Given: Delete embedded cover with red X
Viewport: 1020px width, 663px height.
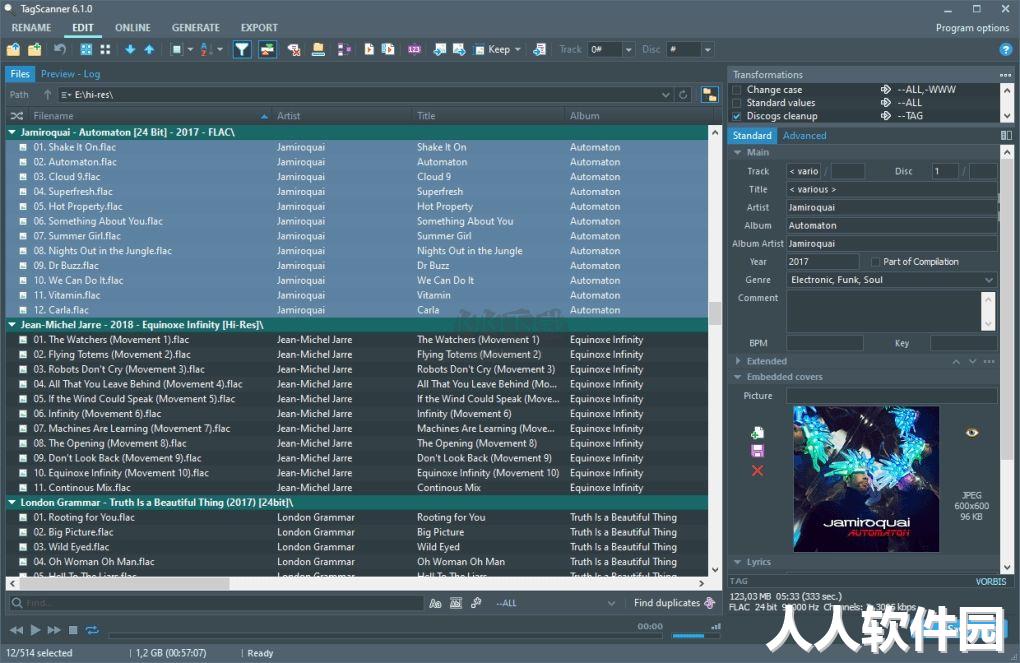Looking at the screenshot, I should click(x=757, y=470).
